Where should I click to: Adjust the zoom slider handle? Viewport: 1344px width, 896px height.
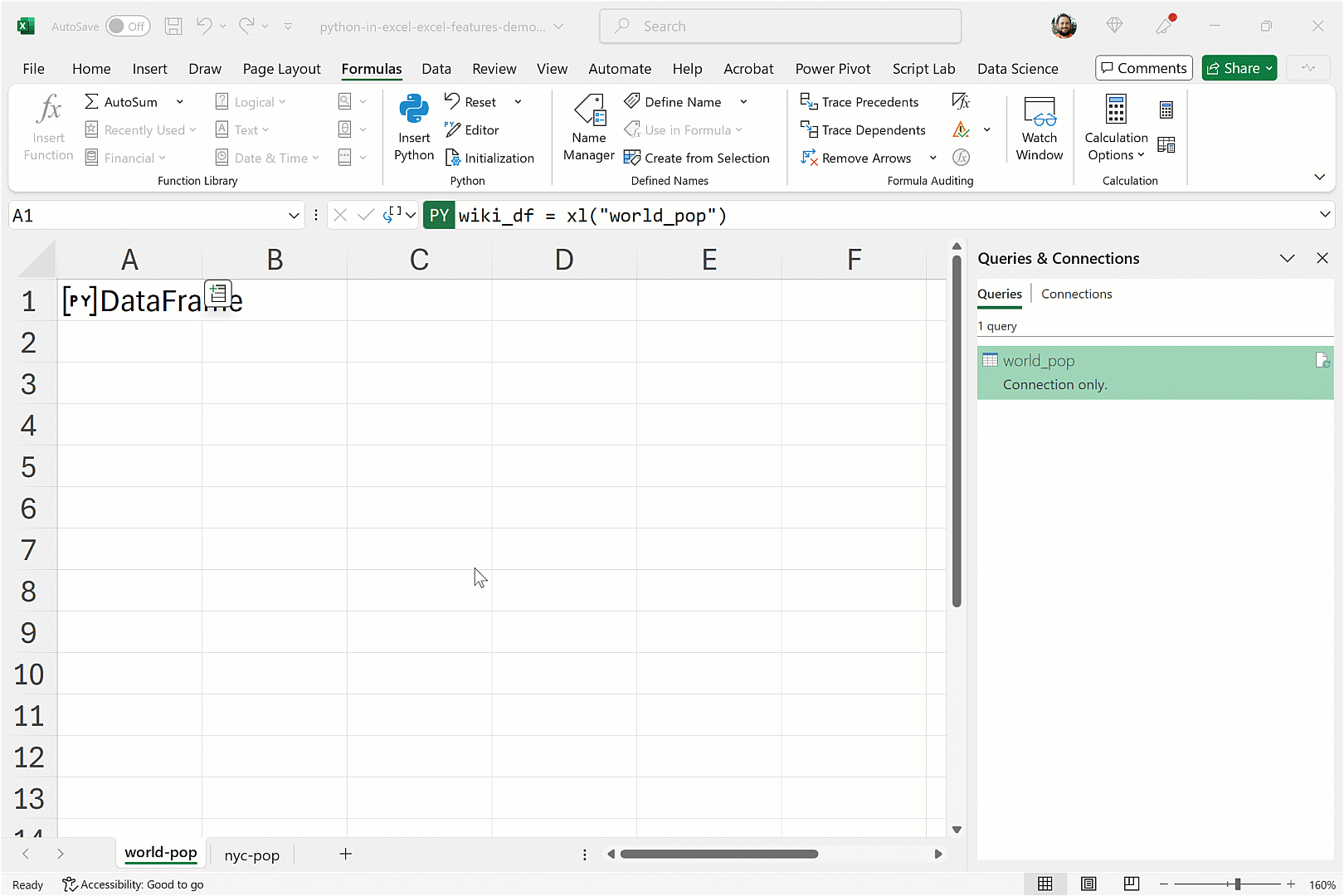coord(1237,884)
